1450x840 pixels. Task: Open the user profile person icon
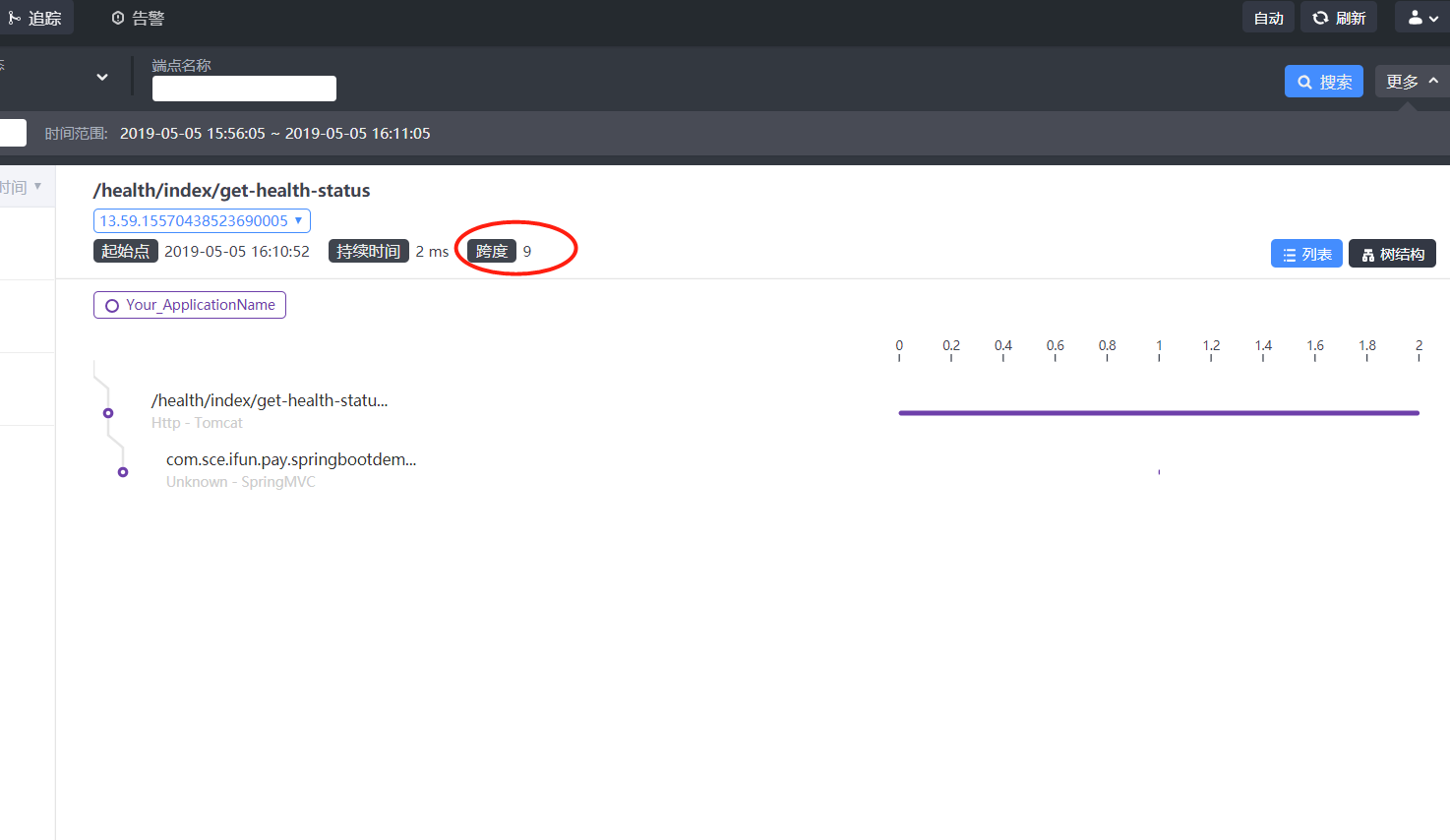tap(1414, 17)
